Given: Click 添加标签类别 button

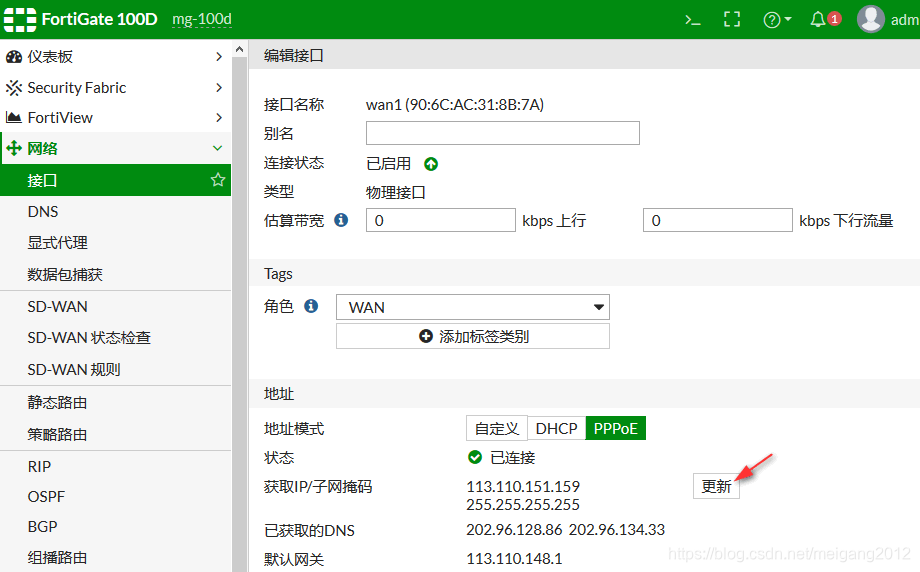Looking at the screenshot, I should 473,336.
